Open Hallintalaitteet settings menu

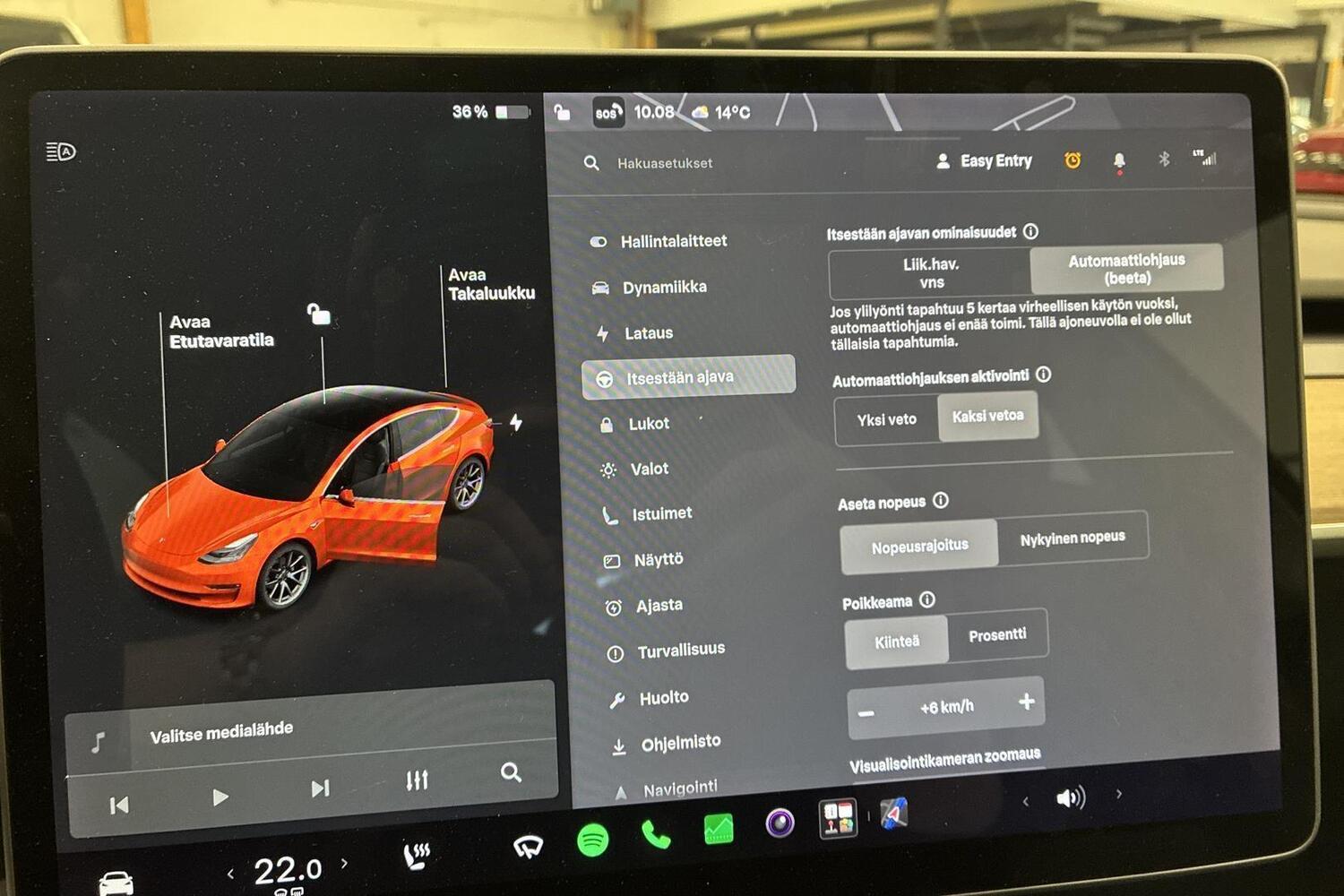(x=659, y=241)
